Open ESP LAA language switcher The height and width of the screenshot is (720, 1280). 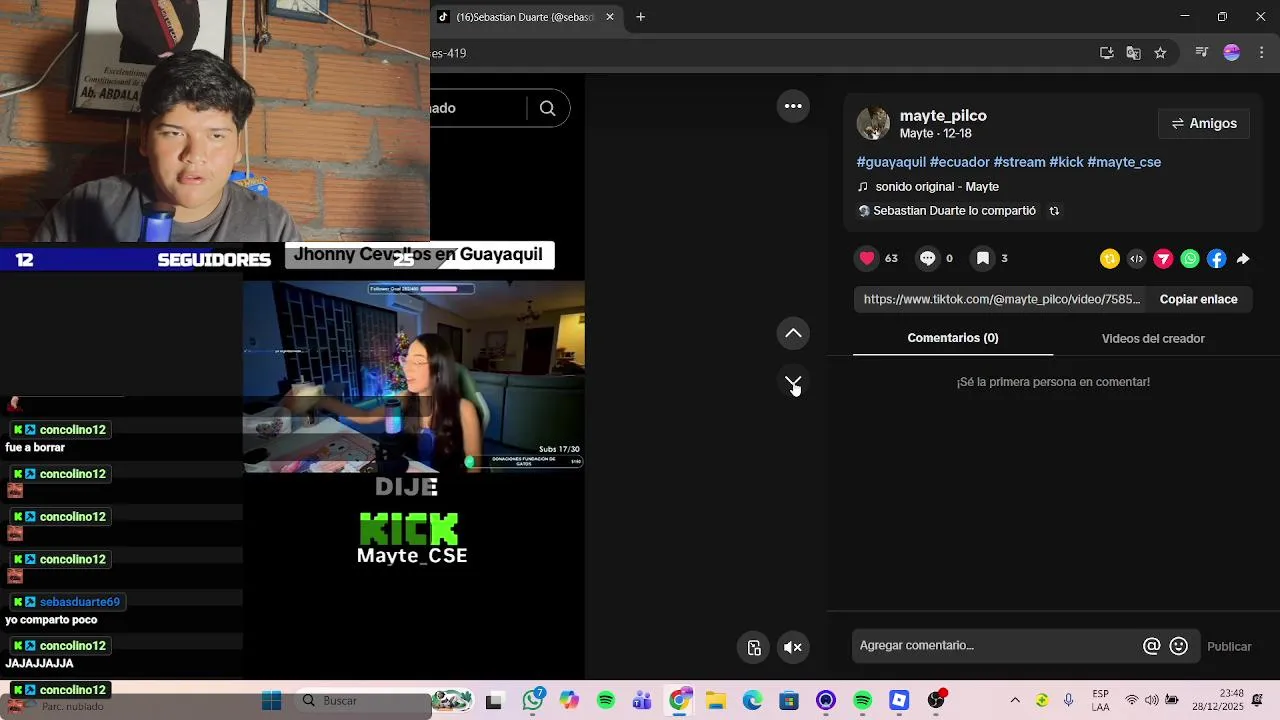(1100, 700)
